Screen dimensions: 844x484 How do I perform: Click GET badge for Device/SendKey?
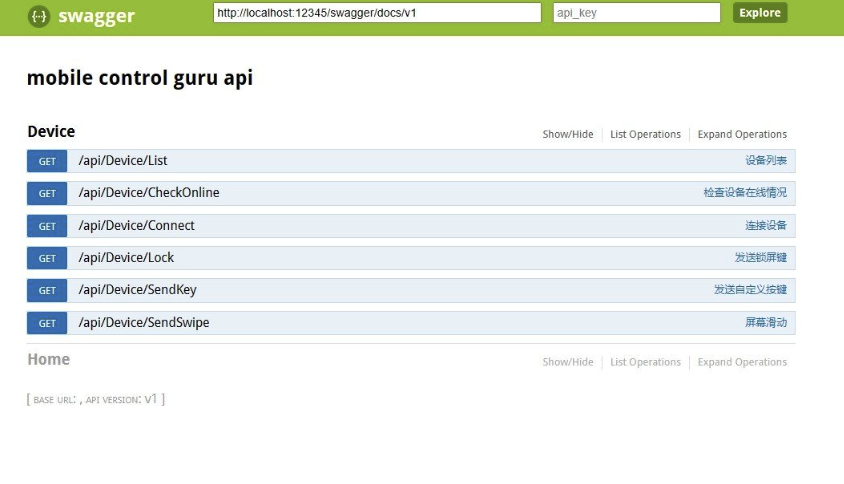click(x=47, y=291)
